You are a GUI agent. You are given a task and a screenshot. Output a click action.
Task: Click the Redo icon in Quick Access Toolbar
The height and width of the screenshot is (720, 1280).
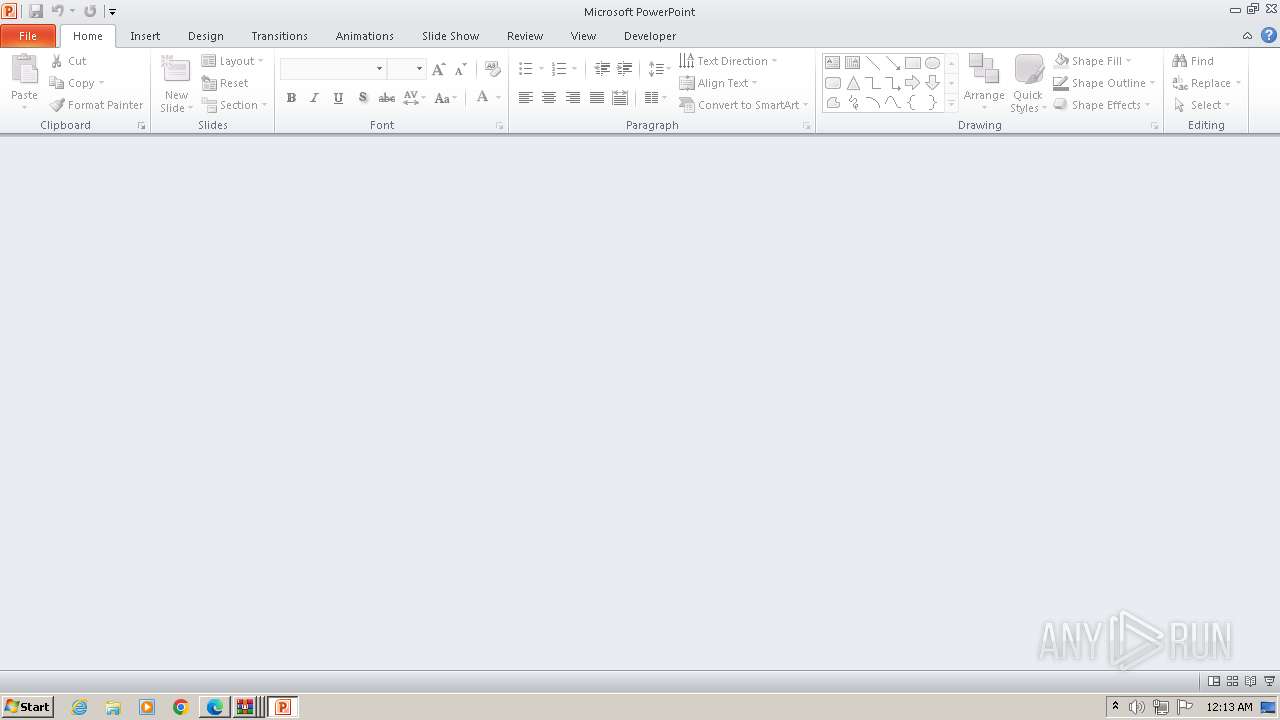pyautogui.click(x=90, y=11)
